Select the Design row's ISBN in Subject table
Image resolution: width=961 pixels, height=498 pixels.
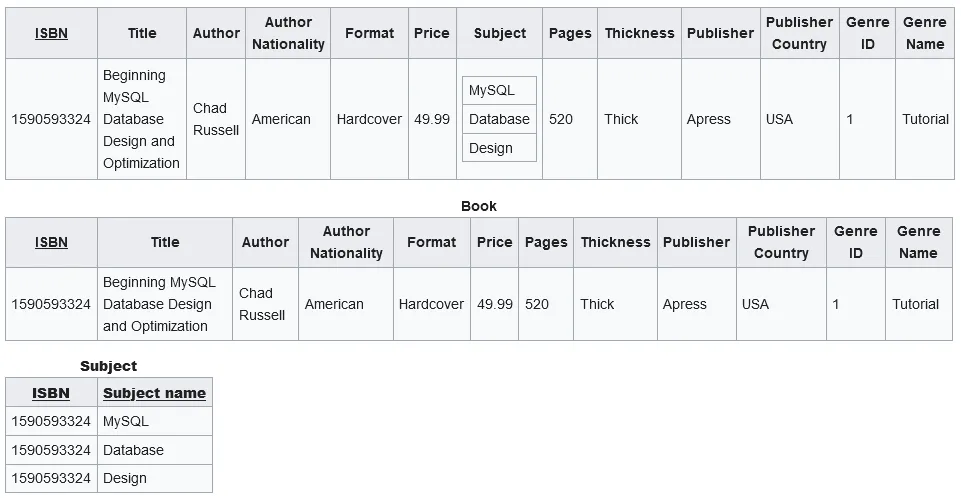click(51, 478)
